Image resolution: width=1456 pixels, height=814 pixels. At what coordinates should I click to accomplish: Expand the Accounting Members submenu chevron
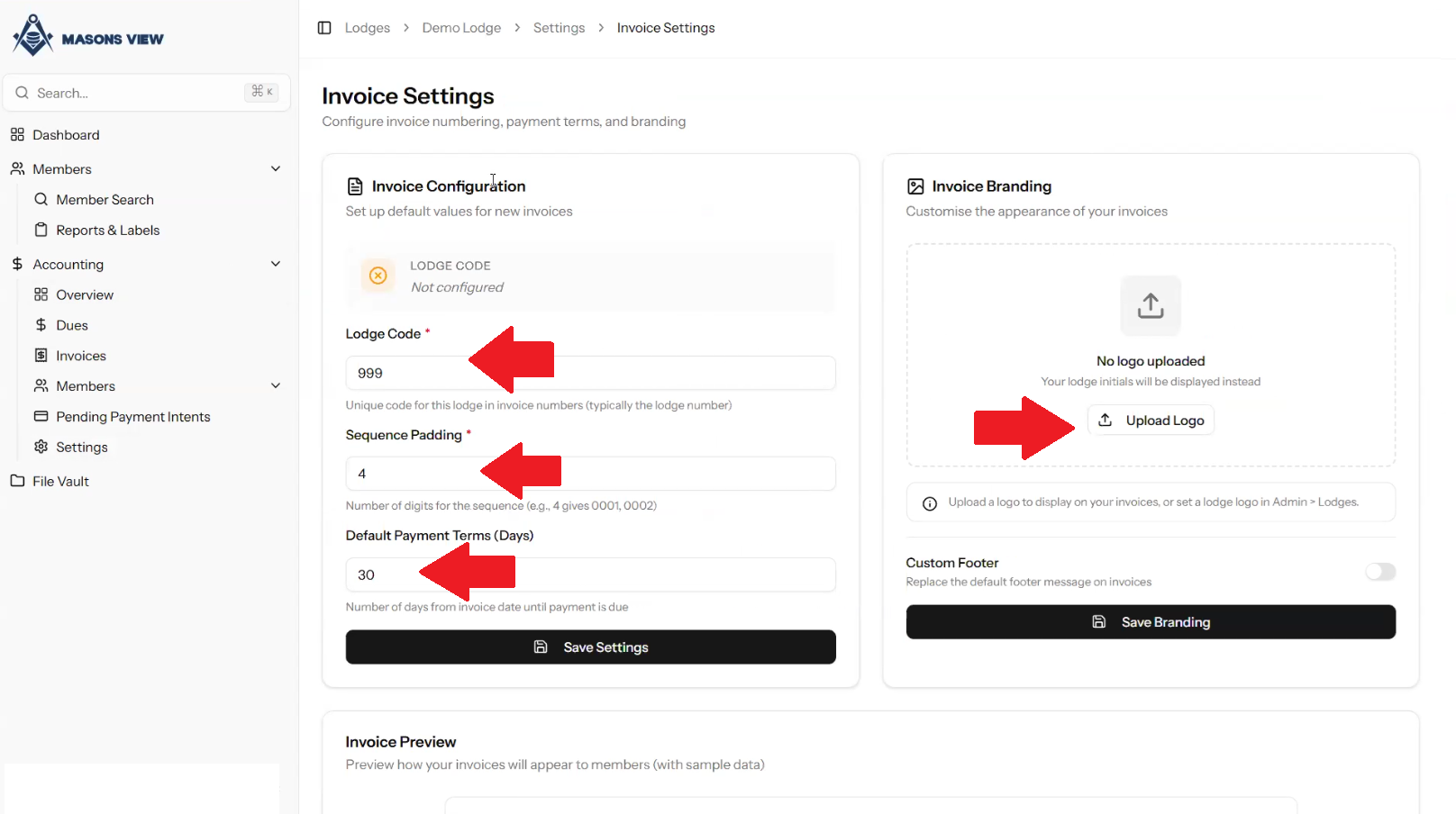pyautogui.click(x=276, y=386)
